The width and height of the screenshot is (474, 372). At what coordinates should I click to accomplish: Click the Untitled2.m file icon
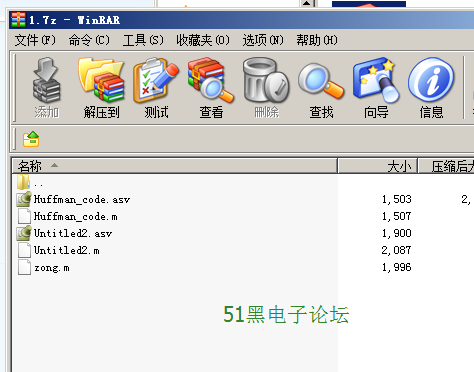coord(24,250)
